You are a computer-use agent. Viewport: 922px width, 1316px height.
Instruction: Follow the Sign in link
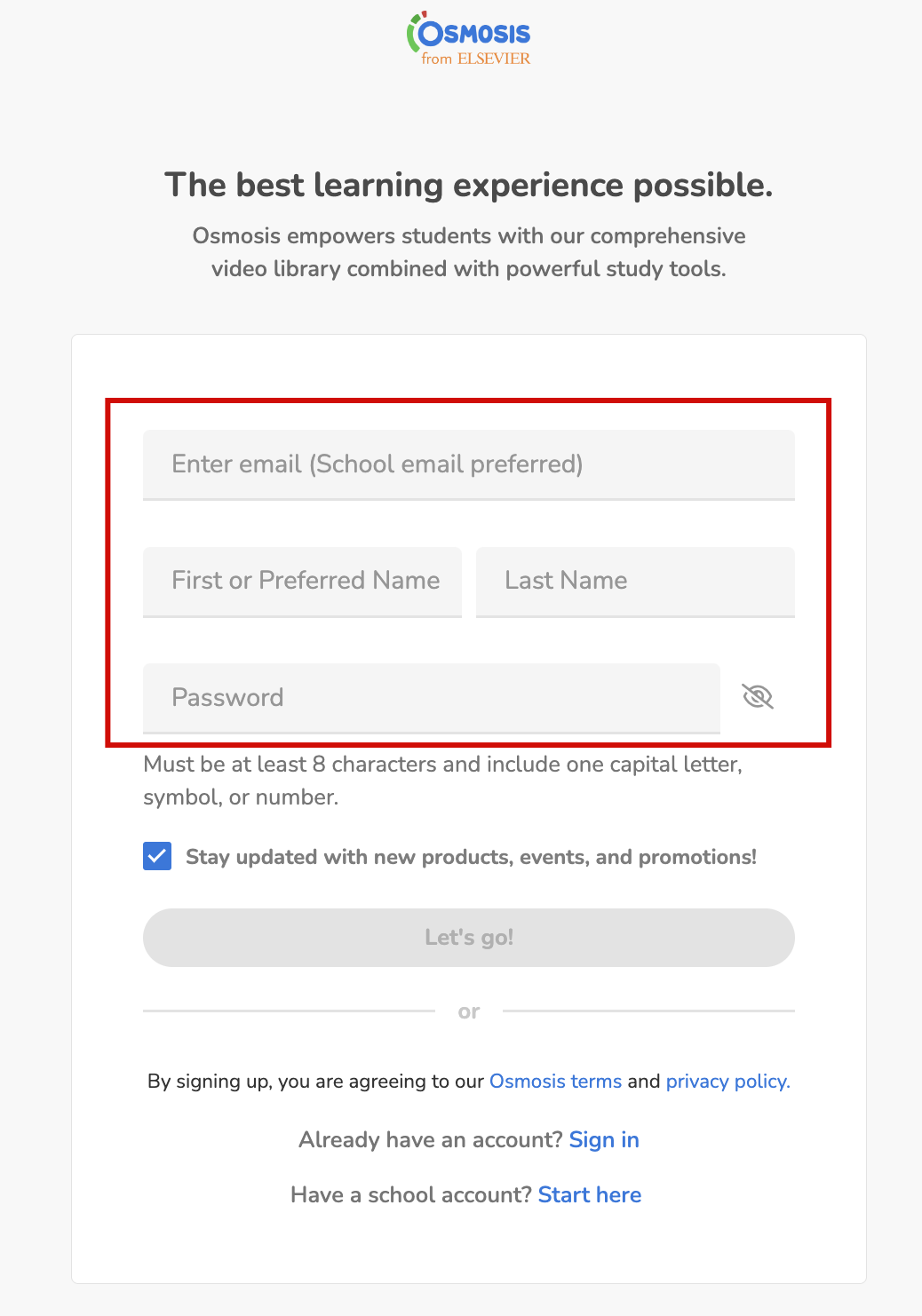(x=604, y=1140)
